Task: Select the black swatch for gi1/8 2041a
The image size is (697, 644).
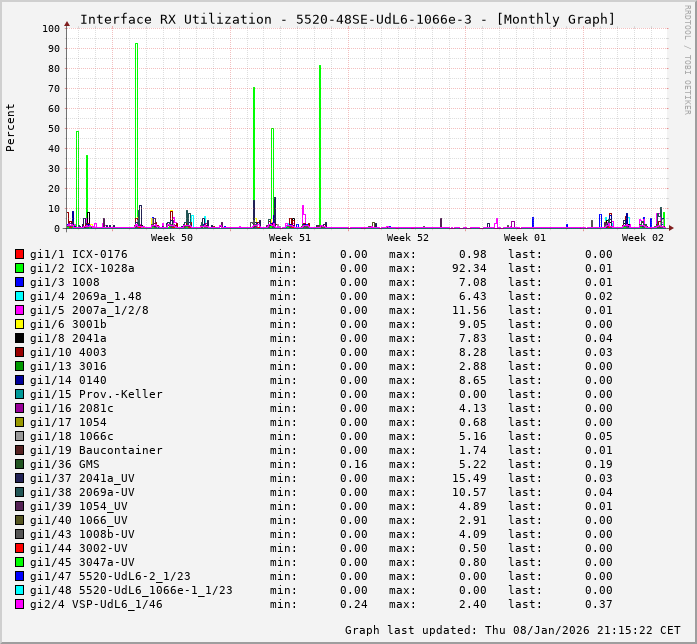Action: pyautogui.click(x=19, y=338)
